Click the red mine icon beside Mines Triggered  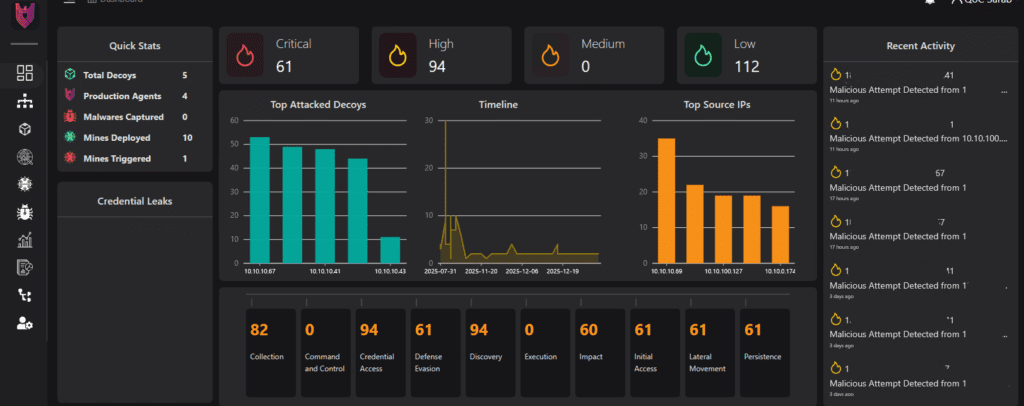[69, 159]
